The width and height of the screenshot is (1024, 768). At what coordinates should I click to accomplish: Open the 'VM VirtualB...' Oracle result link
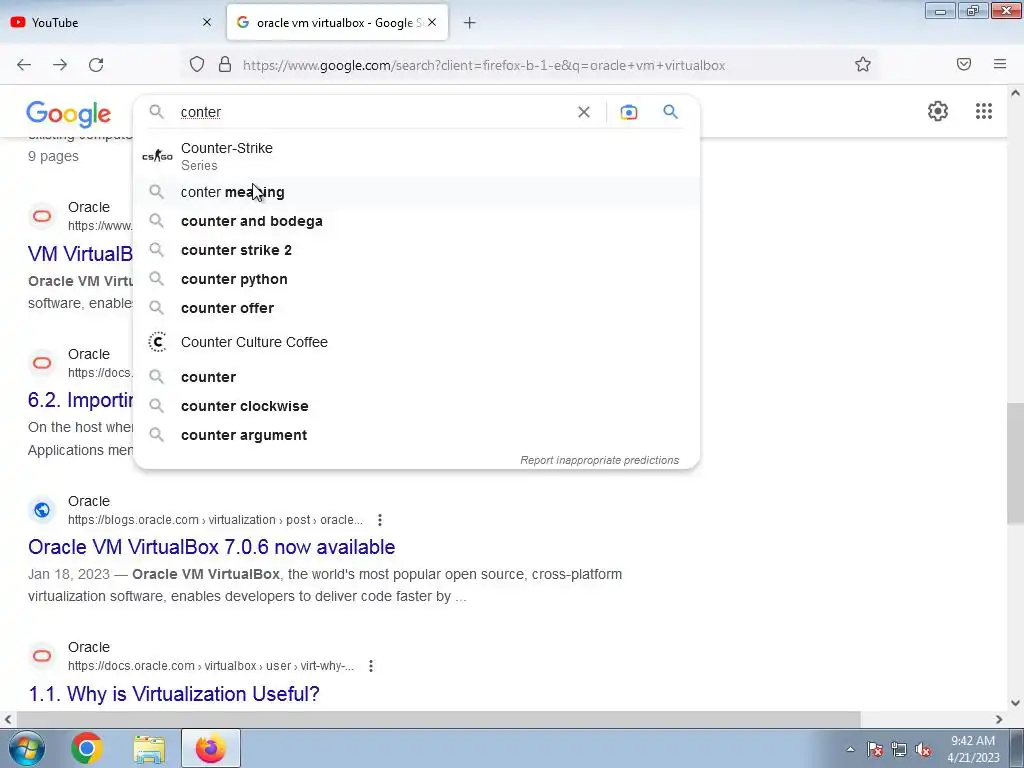pos(80,253)
